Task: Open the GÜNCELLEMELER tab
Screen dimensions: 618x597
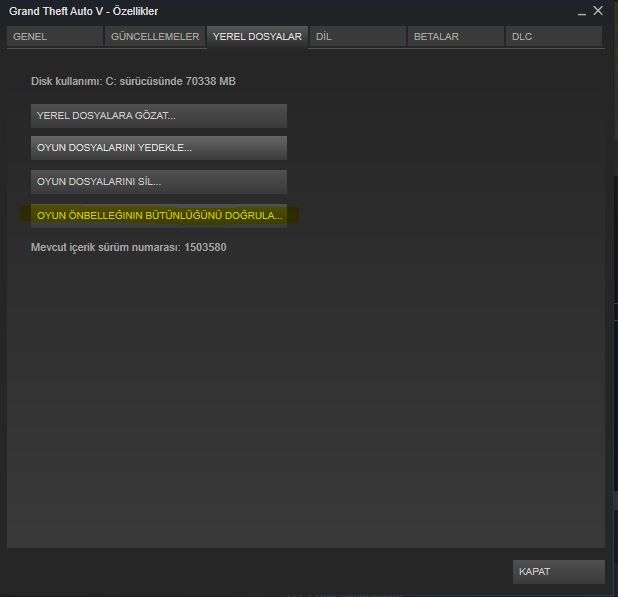Action: tap(155, 37)
